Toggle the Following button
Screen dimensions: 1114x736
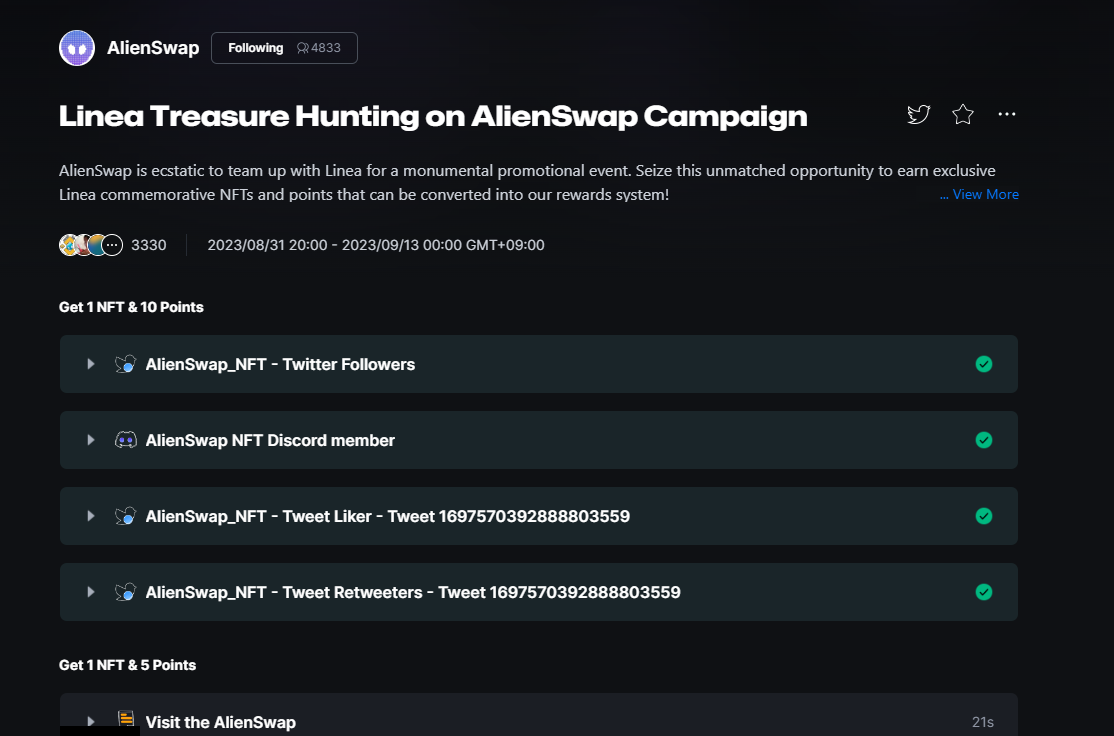click(284, 48)
